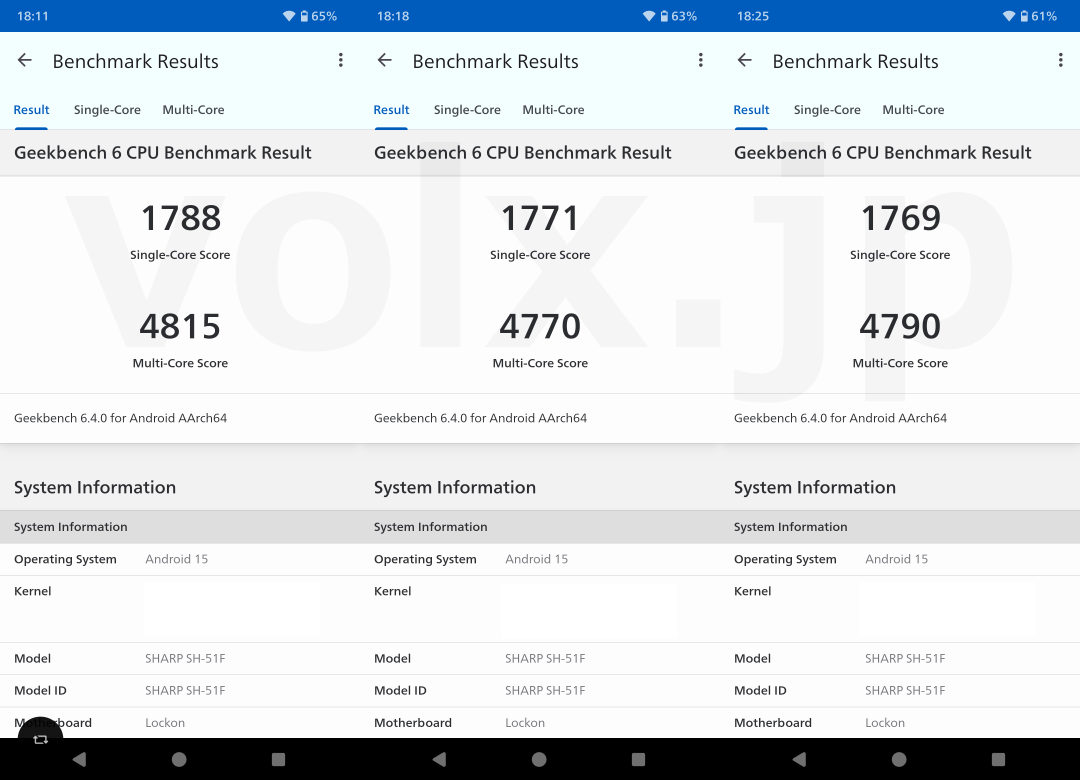This screenshot has height=780, width=1080.
Task: Open overflow menu in the 18:25 screenshot
Action: tap(1060, 61)
